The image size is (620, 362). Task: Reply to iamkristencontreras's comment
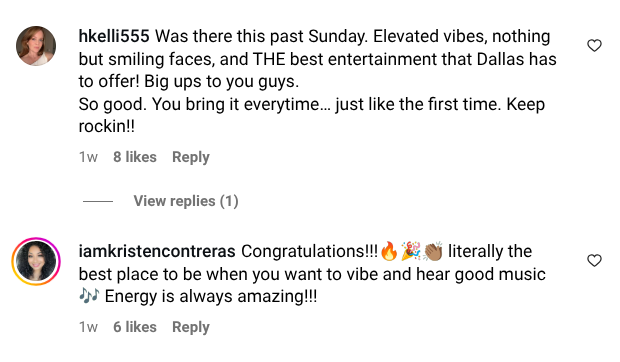point(191,327)
